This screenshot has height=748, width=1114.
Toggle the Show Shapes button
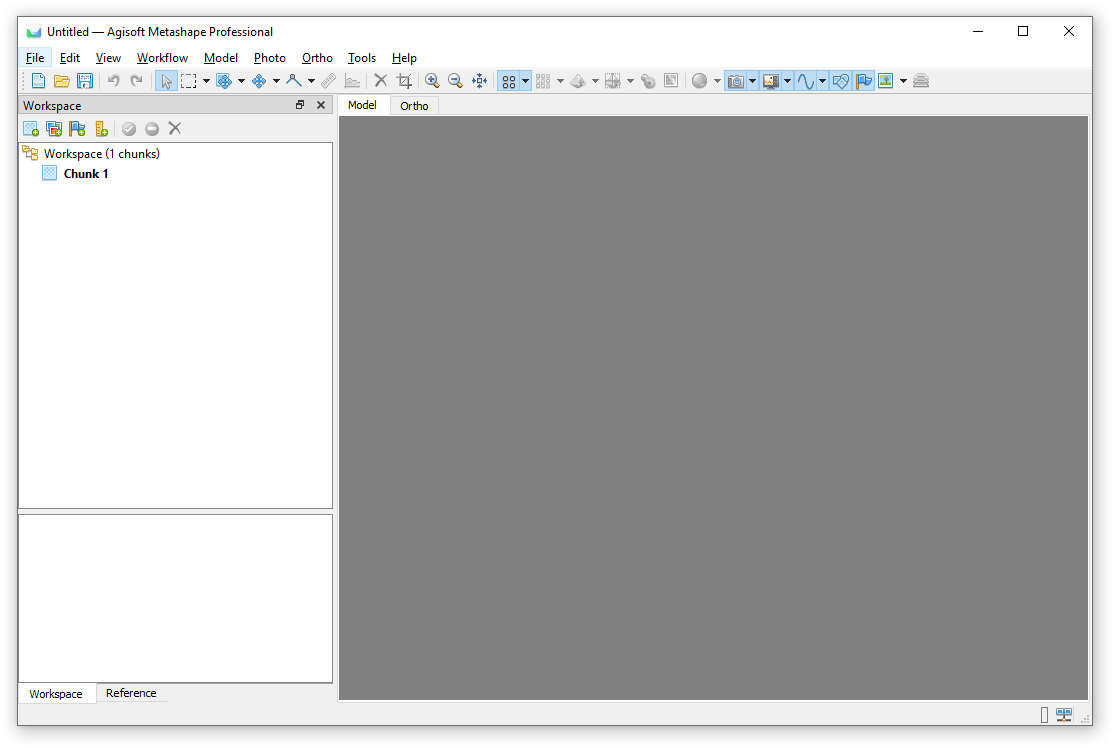point(840,81)
